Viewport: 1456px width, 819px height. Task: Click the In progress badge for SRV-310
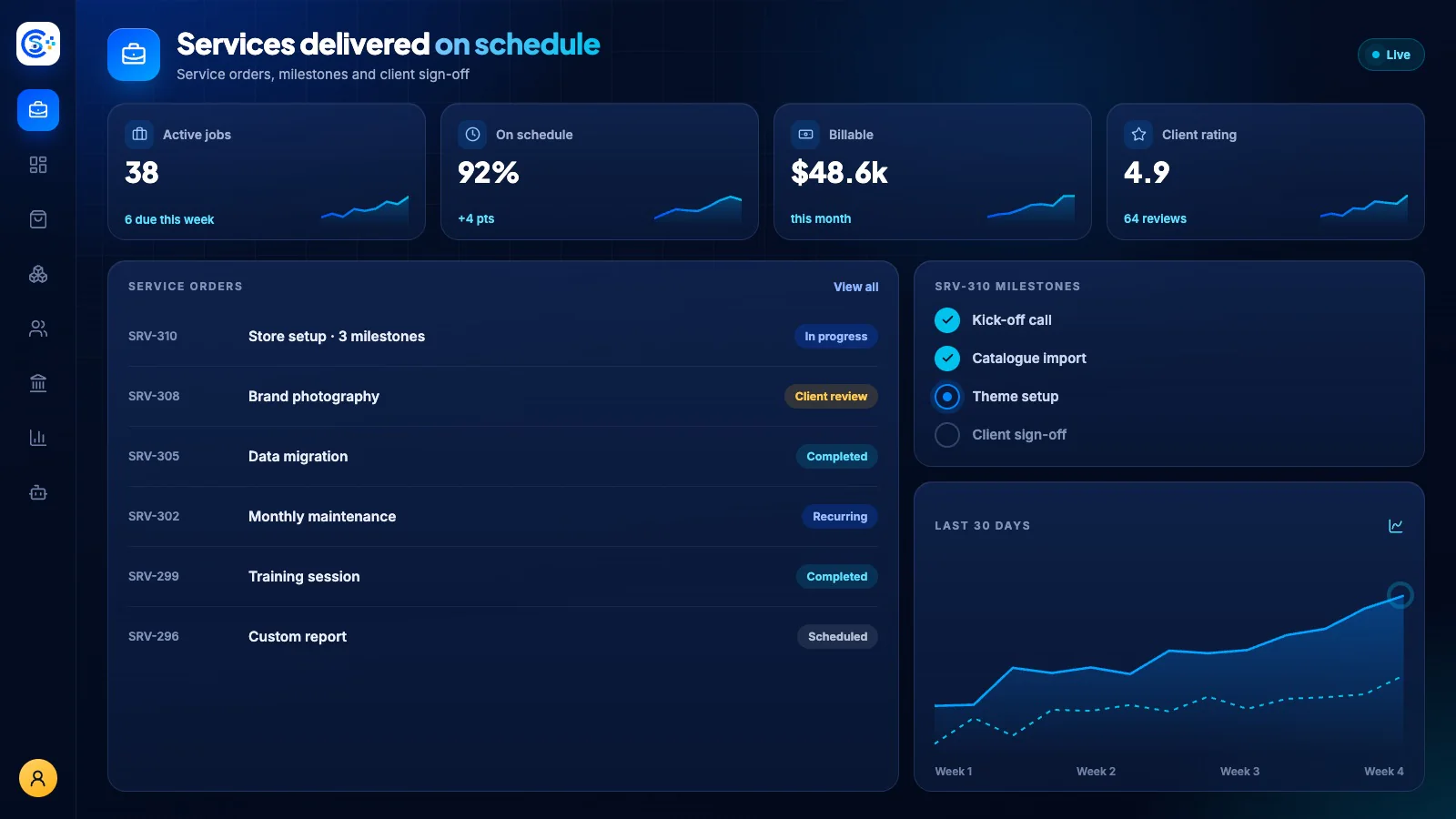point(835,337)
